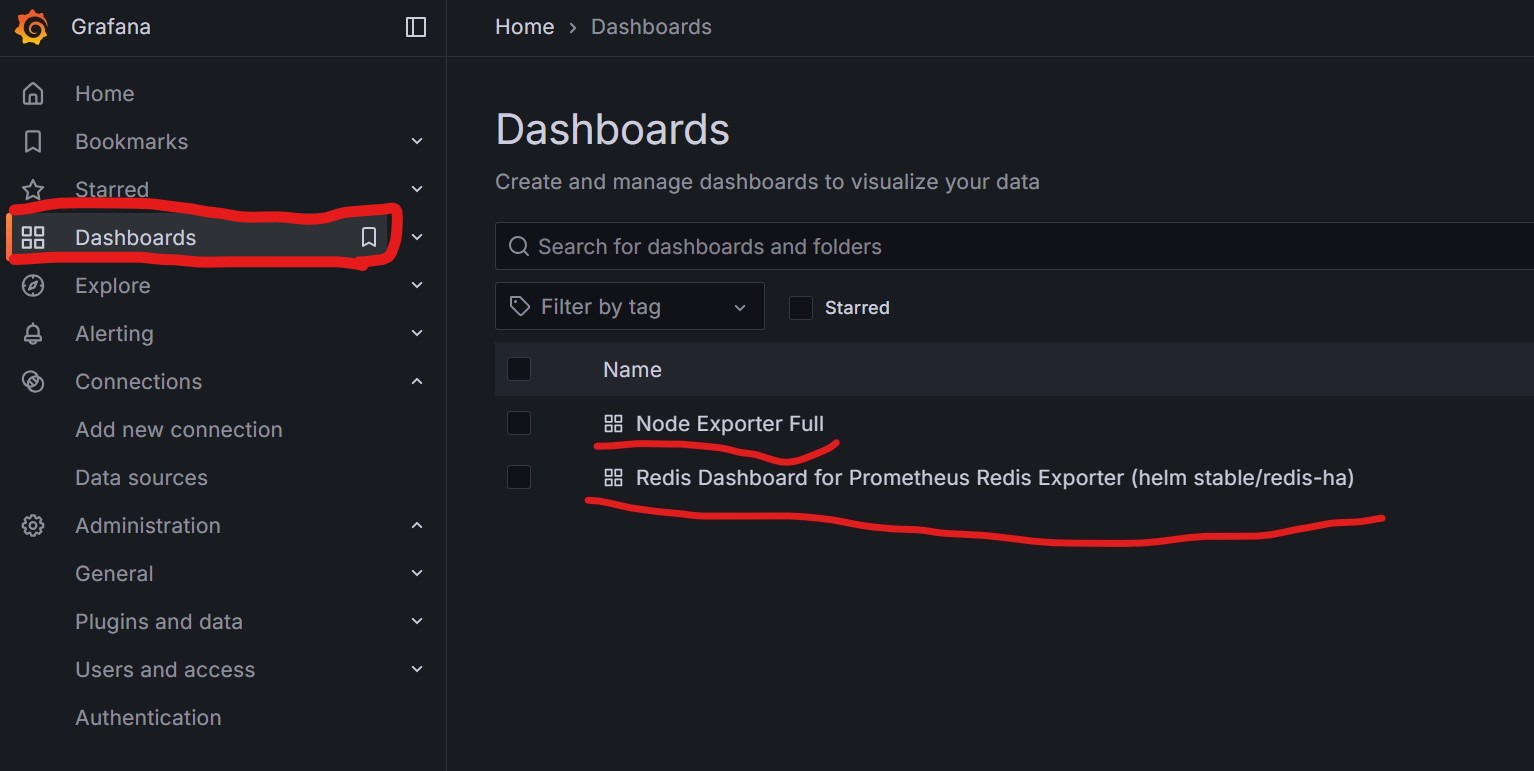Viewport: 1534px width, 771px height.
Task: Open the Filter by tag dropdown
Action: [629, 307]
